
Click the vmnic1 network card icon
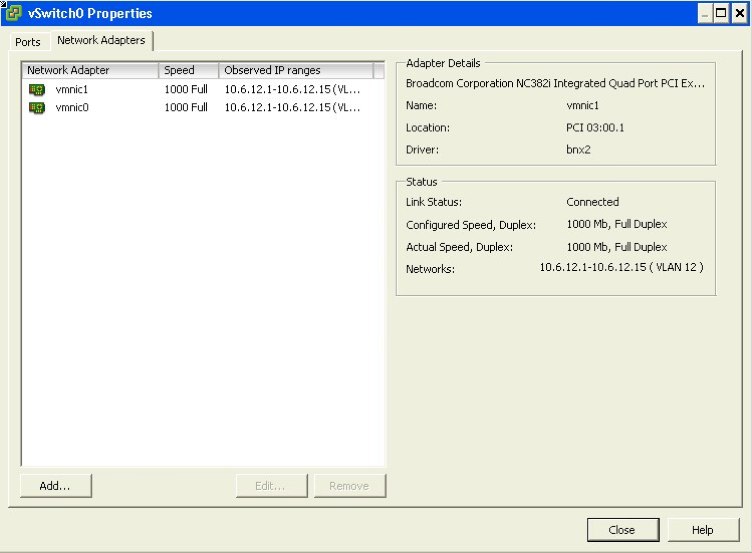click(x=37, y=90)
